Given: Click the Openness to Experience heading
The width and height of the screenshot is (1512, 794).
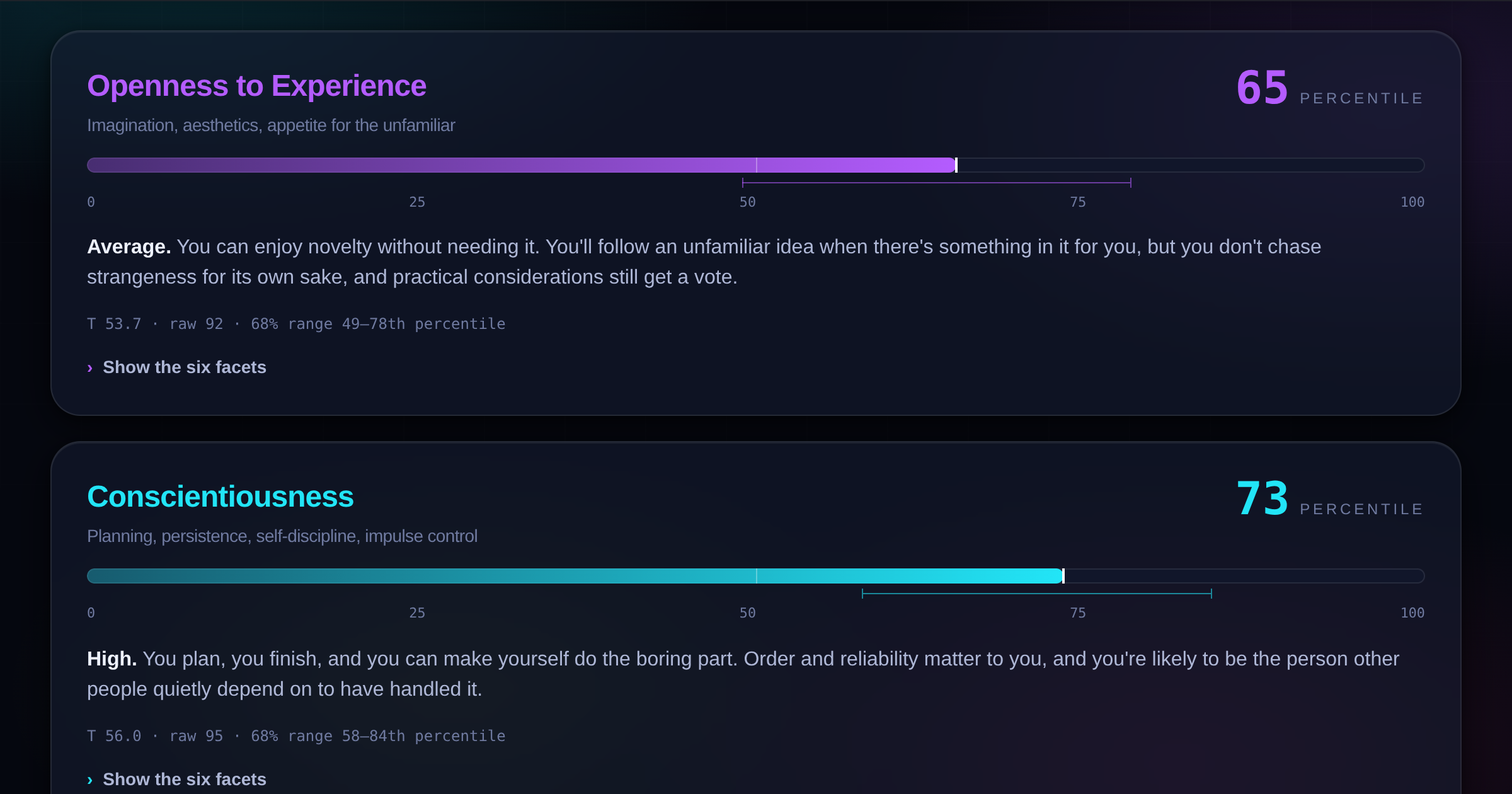Looking at the screenshot, I should (x=256, y=86).
